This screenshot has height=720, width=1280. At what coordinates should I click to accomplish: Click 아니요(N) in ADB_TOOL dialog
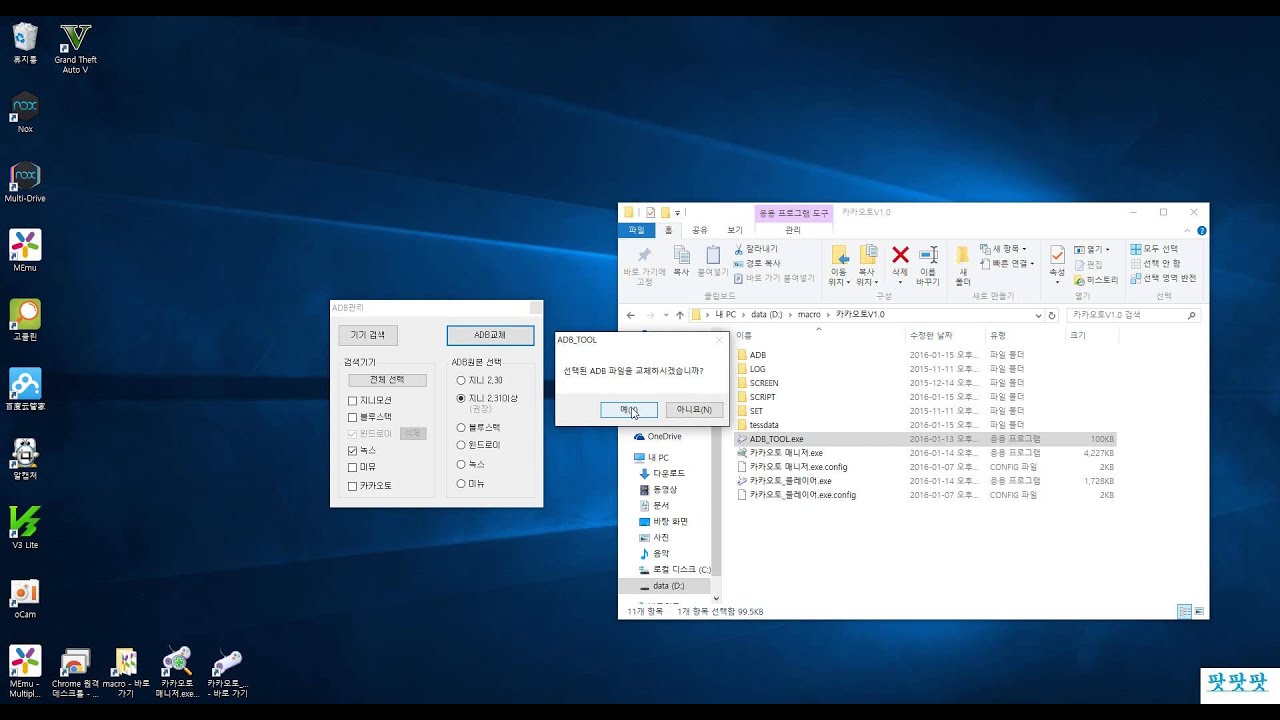coord(694,409)
